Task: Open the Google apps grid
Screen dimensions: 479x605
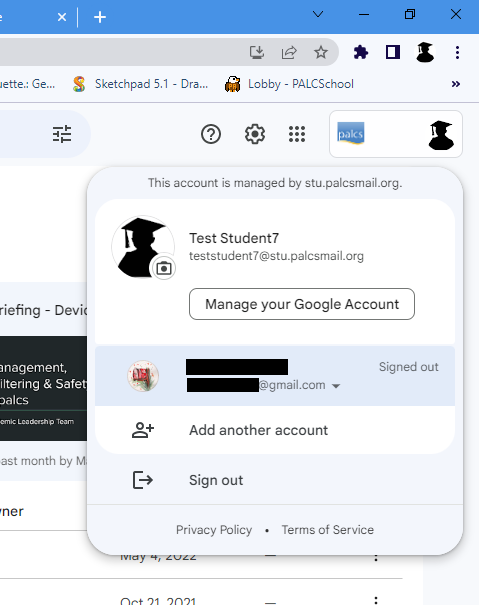Action: coord(297,134)
